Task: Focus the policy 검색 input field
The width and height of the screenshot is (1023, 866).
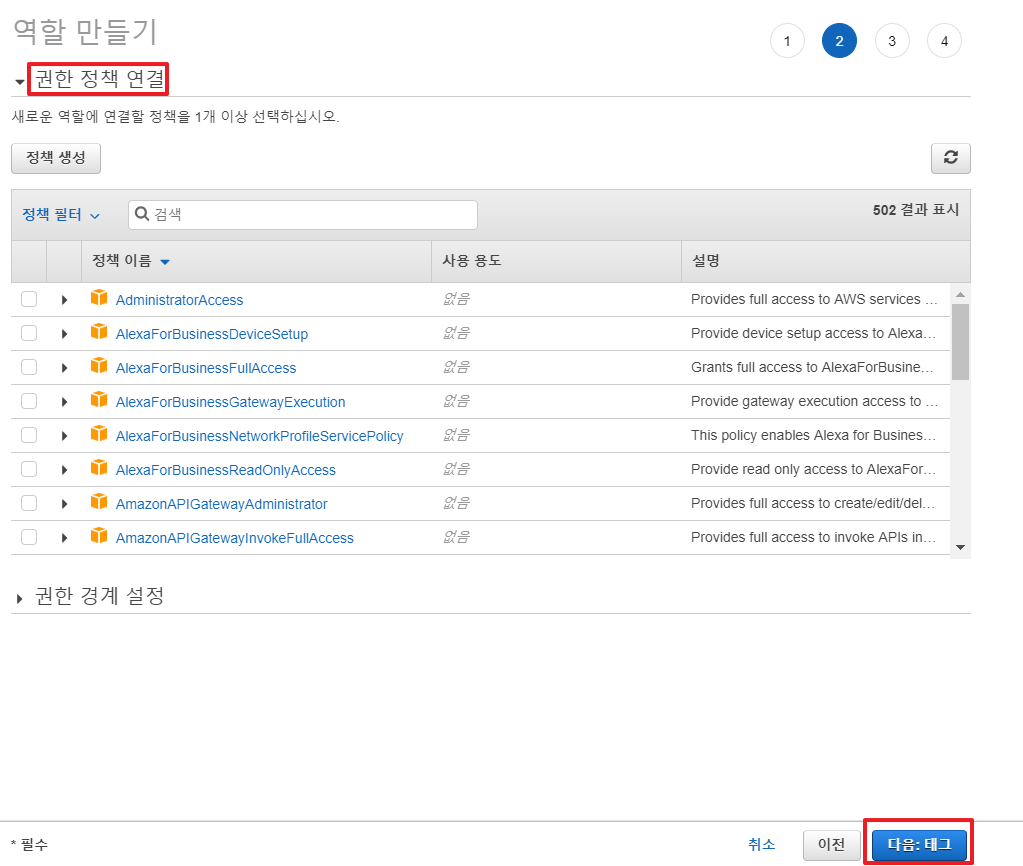Action: (310, 214)
